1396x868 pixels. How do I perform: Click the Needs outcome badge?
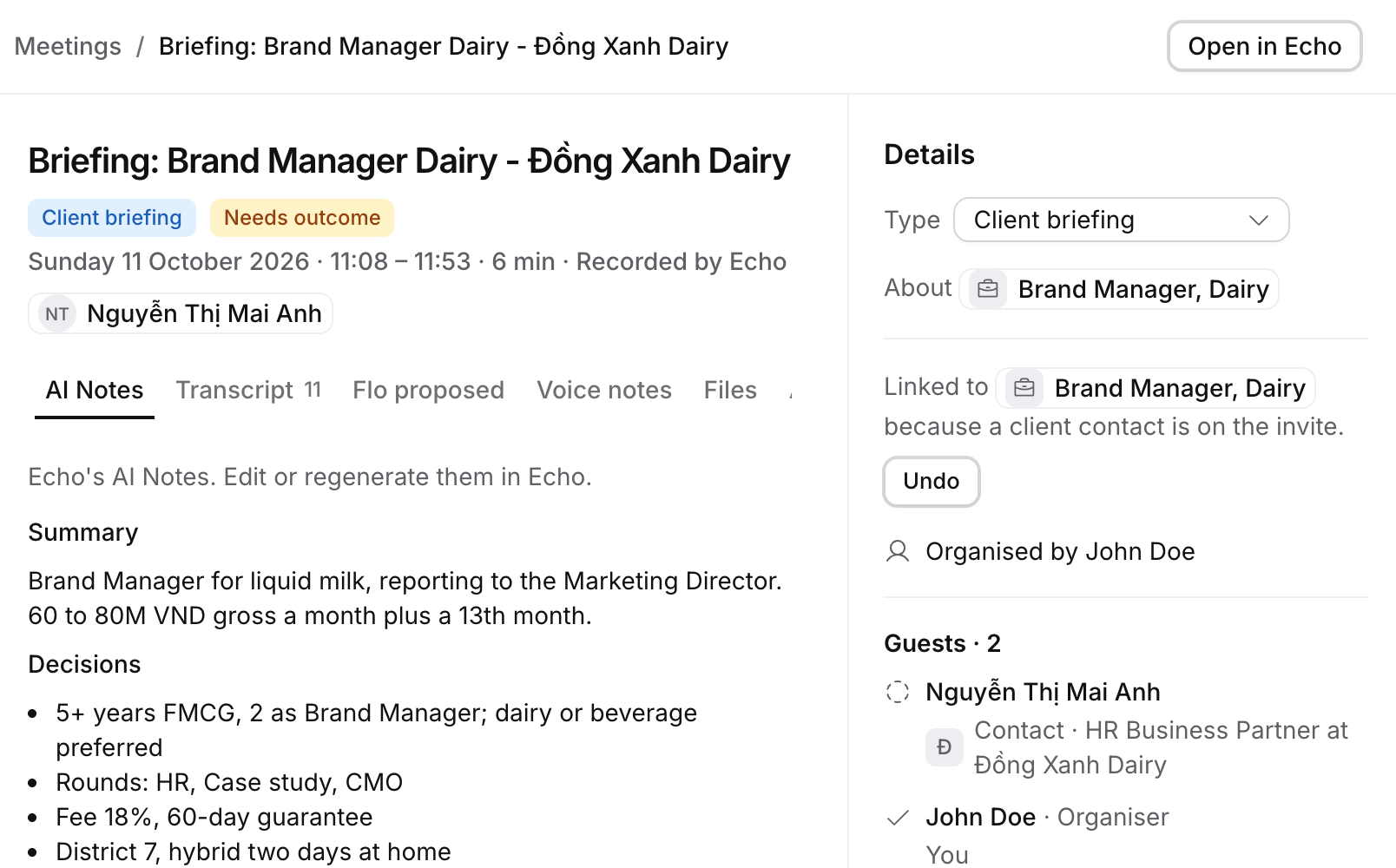pos(302,218)
